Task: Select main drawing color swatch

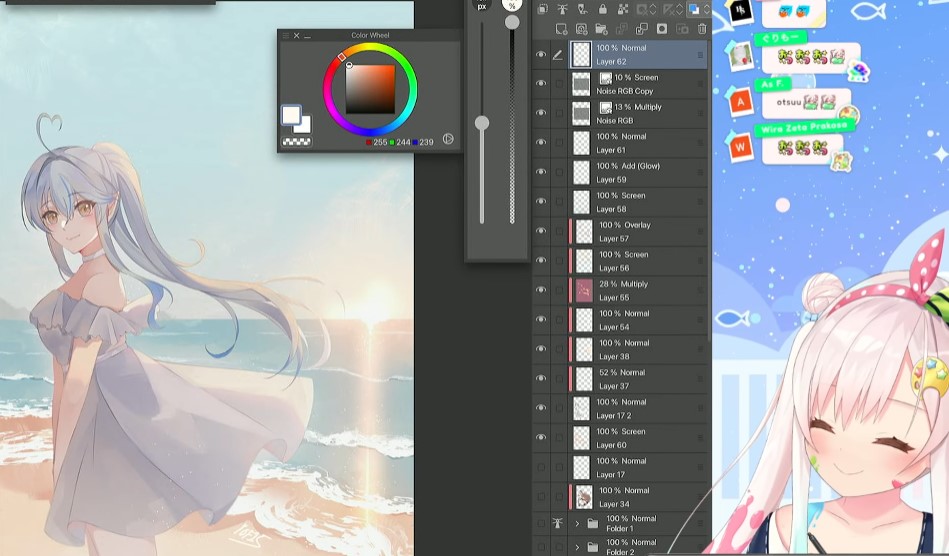Action: tap(291, 114)
